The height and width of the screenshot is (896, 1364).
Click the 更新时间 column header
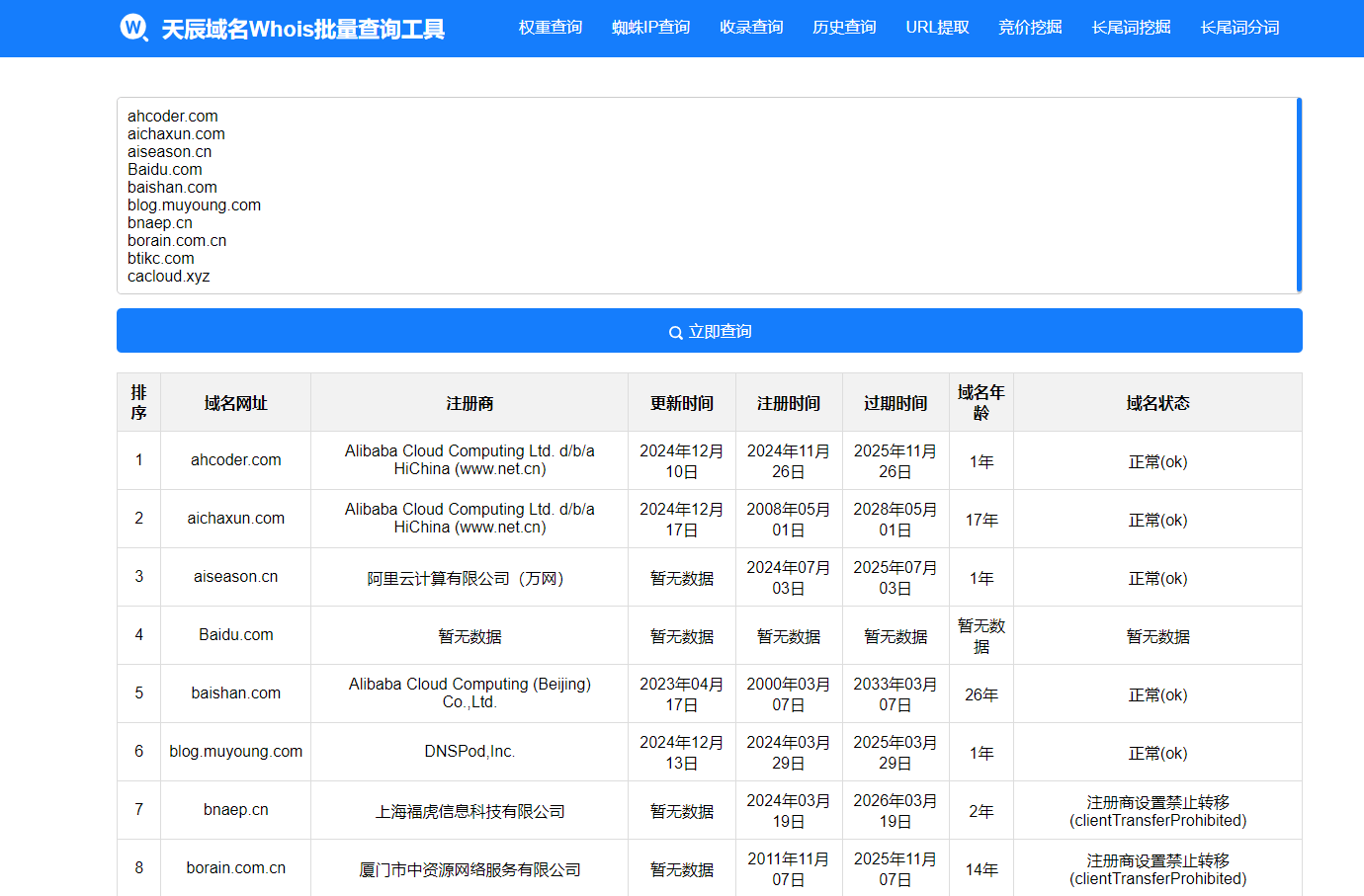point(682,403)
